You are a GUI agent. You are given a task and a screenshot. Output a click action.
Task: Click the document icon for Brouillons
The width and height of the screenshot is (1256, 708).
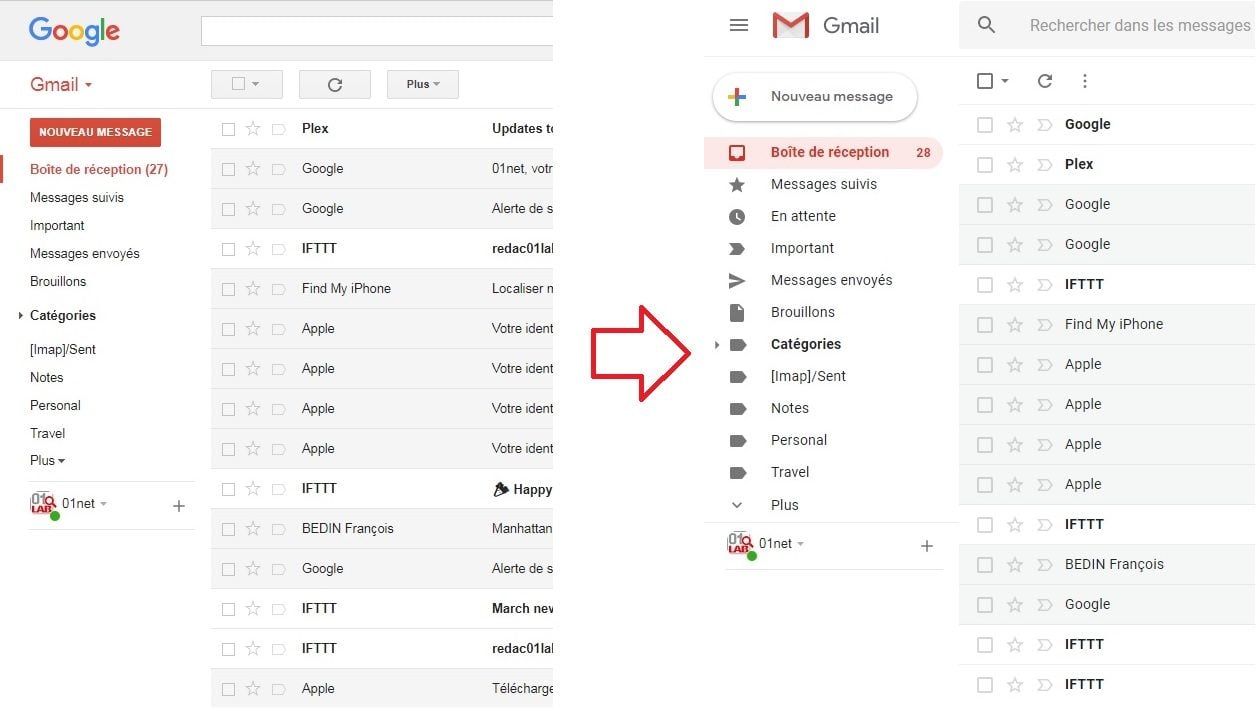click(737, 312)
